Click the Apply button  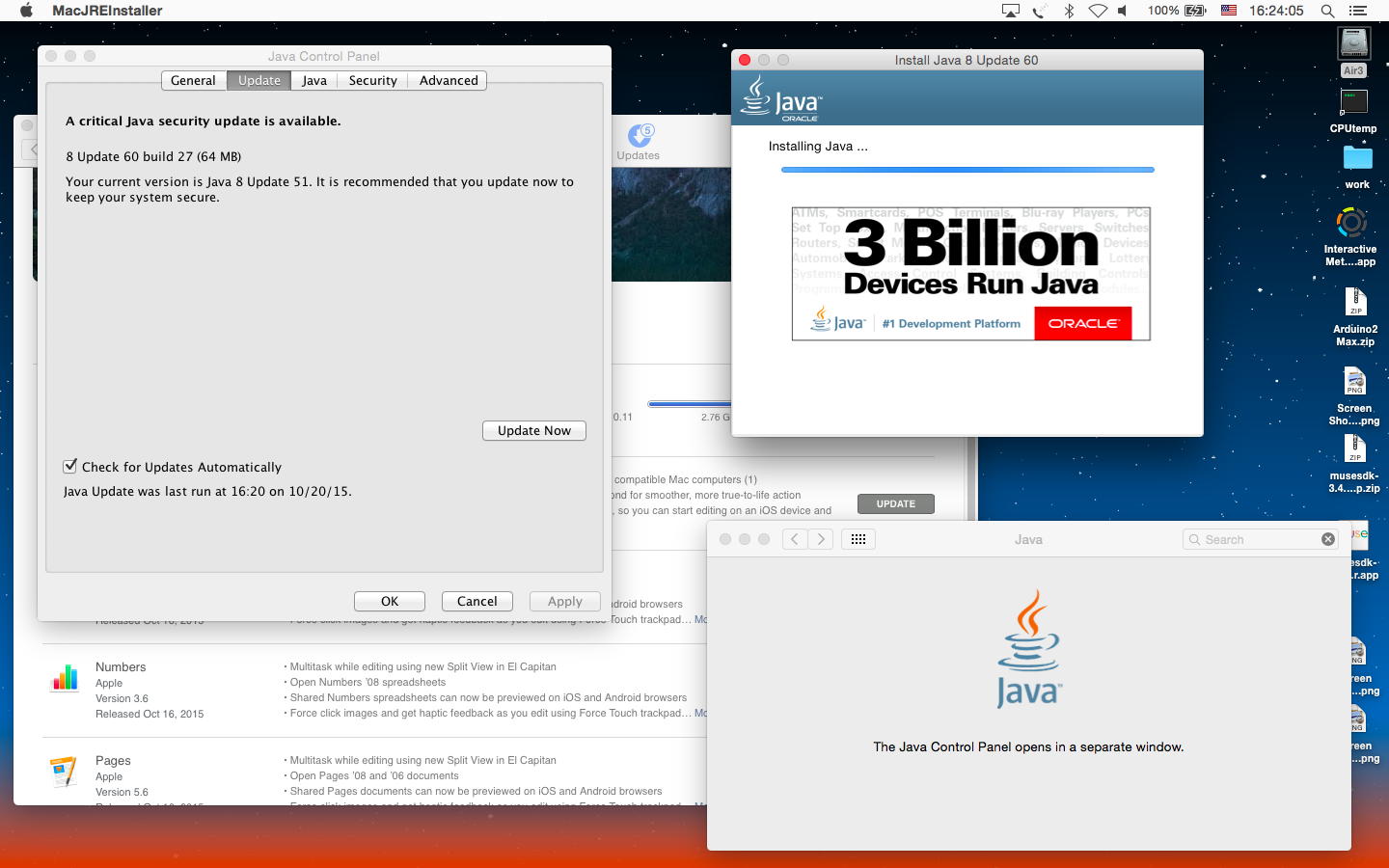565,601
